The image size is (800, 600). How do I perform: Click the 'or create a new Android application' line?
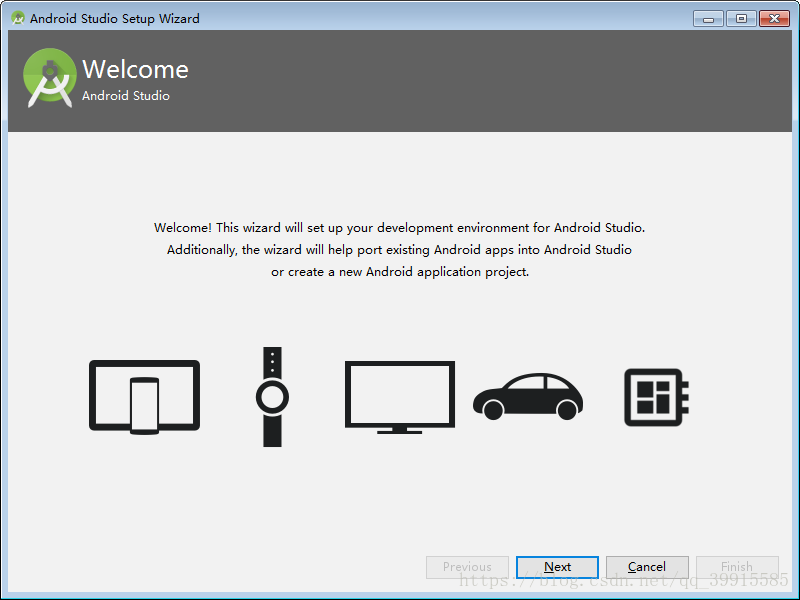click(x=400, y=271)
